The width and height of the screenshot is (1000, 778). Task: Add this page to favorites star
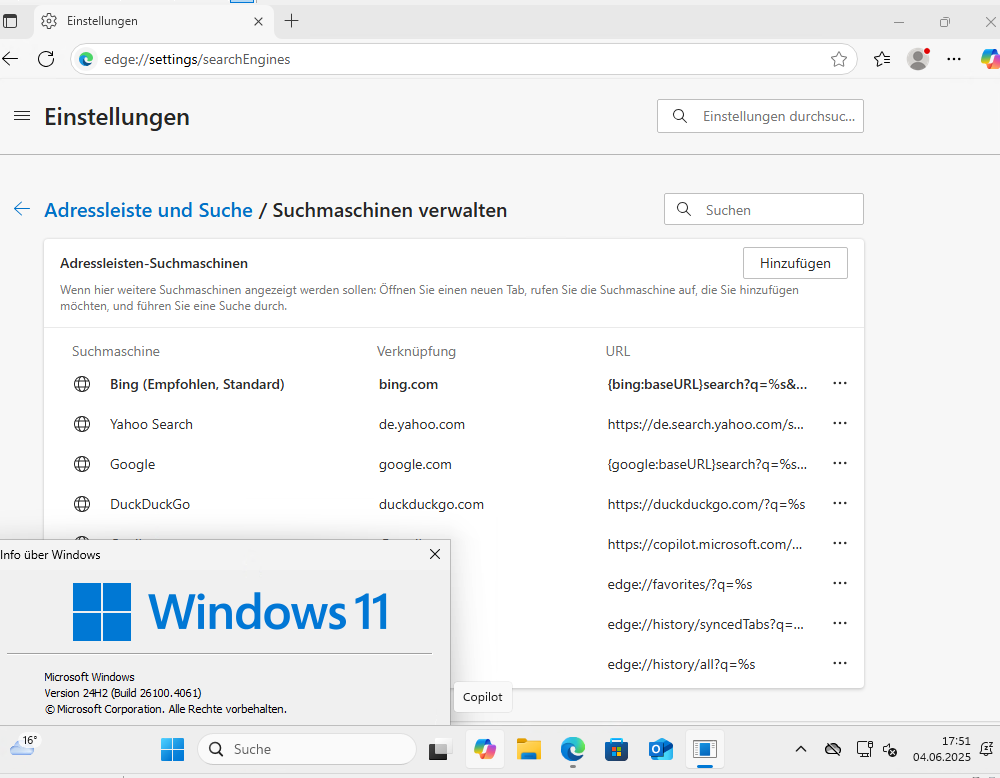click(x=839, y=59)
